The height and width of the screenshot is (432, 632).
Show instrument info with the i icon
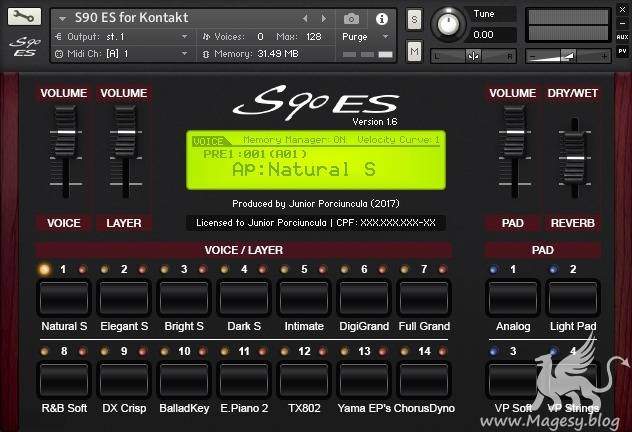(x=382, y=19)
